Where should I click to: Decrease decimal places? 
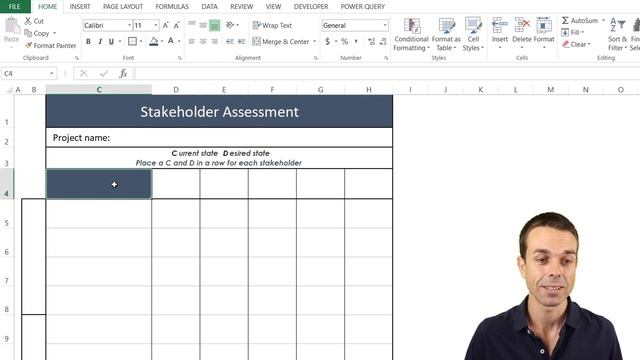point(383,41)
